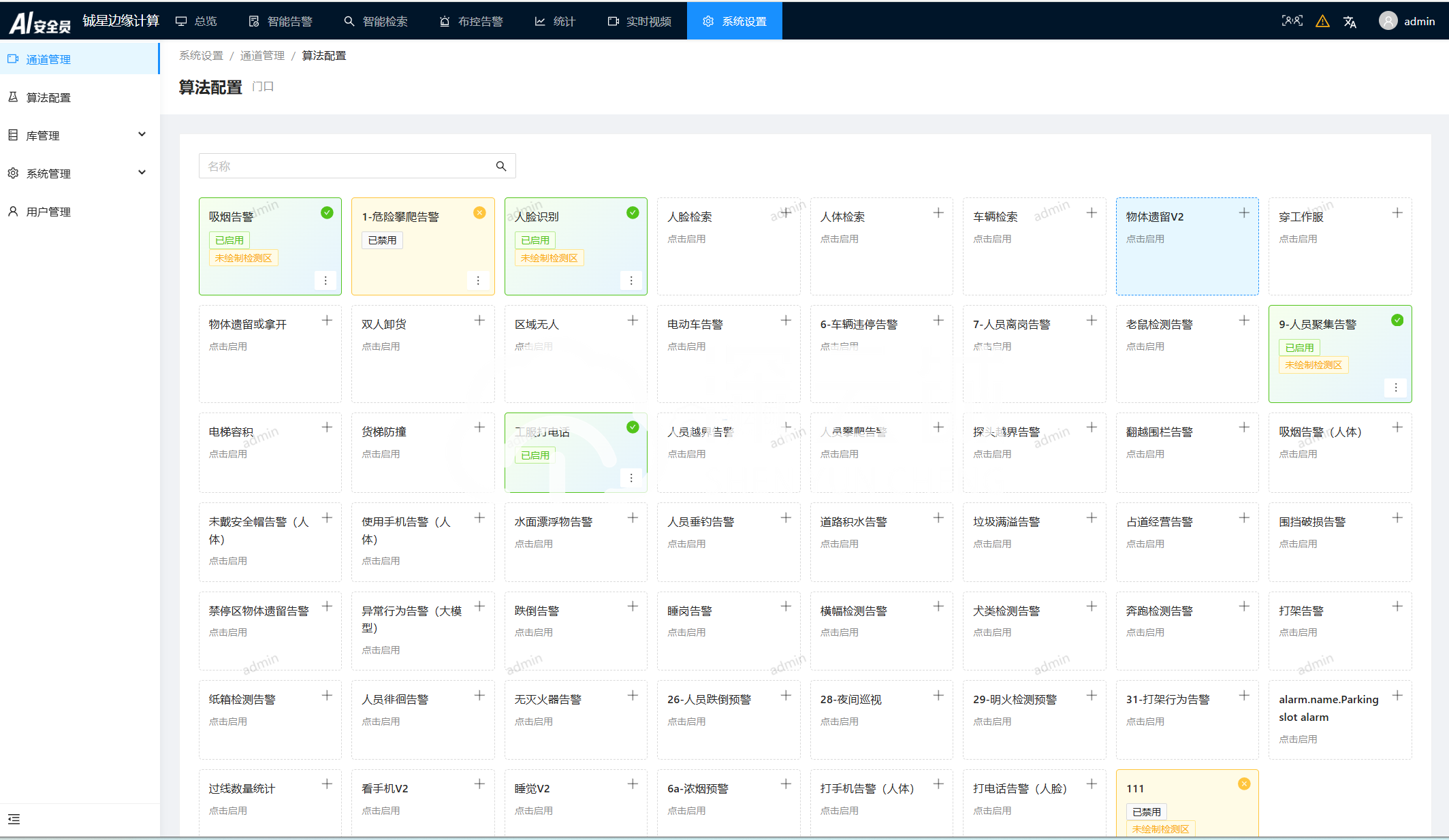Open the 统计 tab
The height and width of the screenshot is (840, 1449).
(x=556, y=21)
